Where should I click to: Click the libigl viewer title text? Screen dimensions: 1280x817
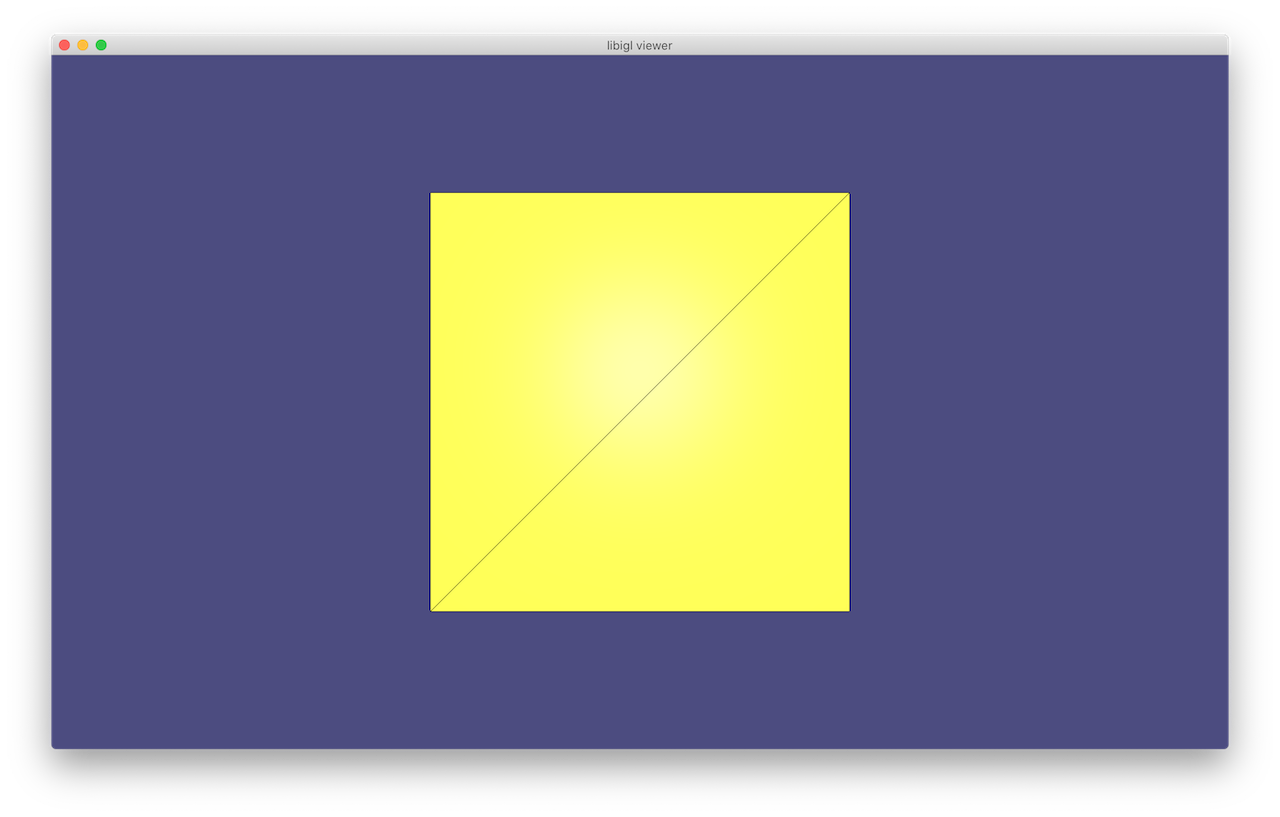(639, 46)
